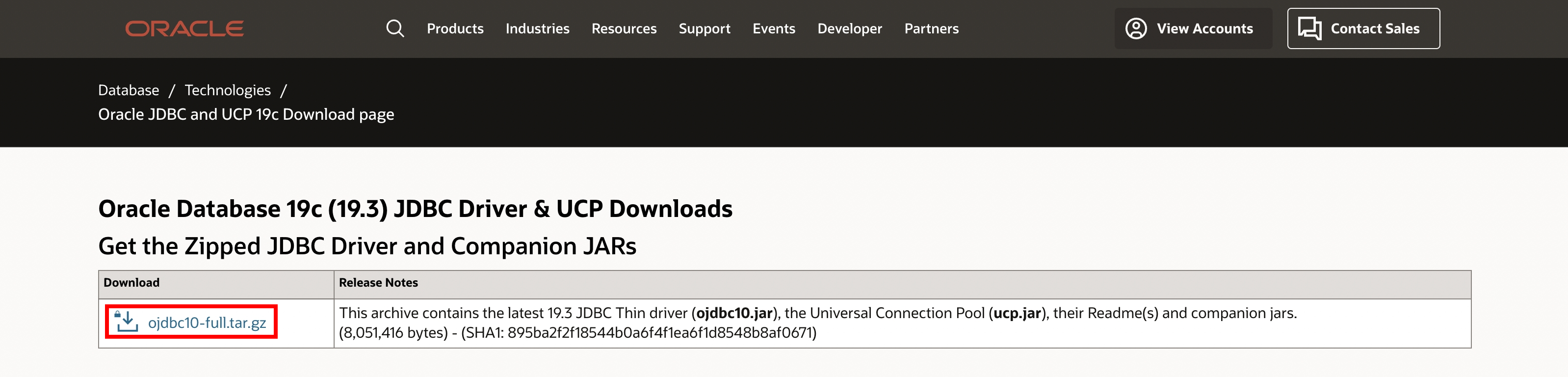Viewport: 1568px width, 377px height.
Task: Click the Contact Sales button
Action: [x=1363, y=28]
